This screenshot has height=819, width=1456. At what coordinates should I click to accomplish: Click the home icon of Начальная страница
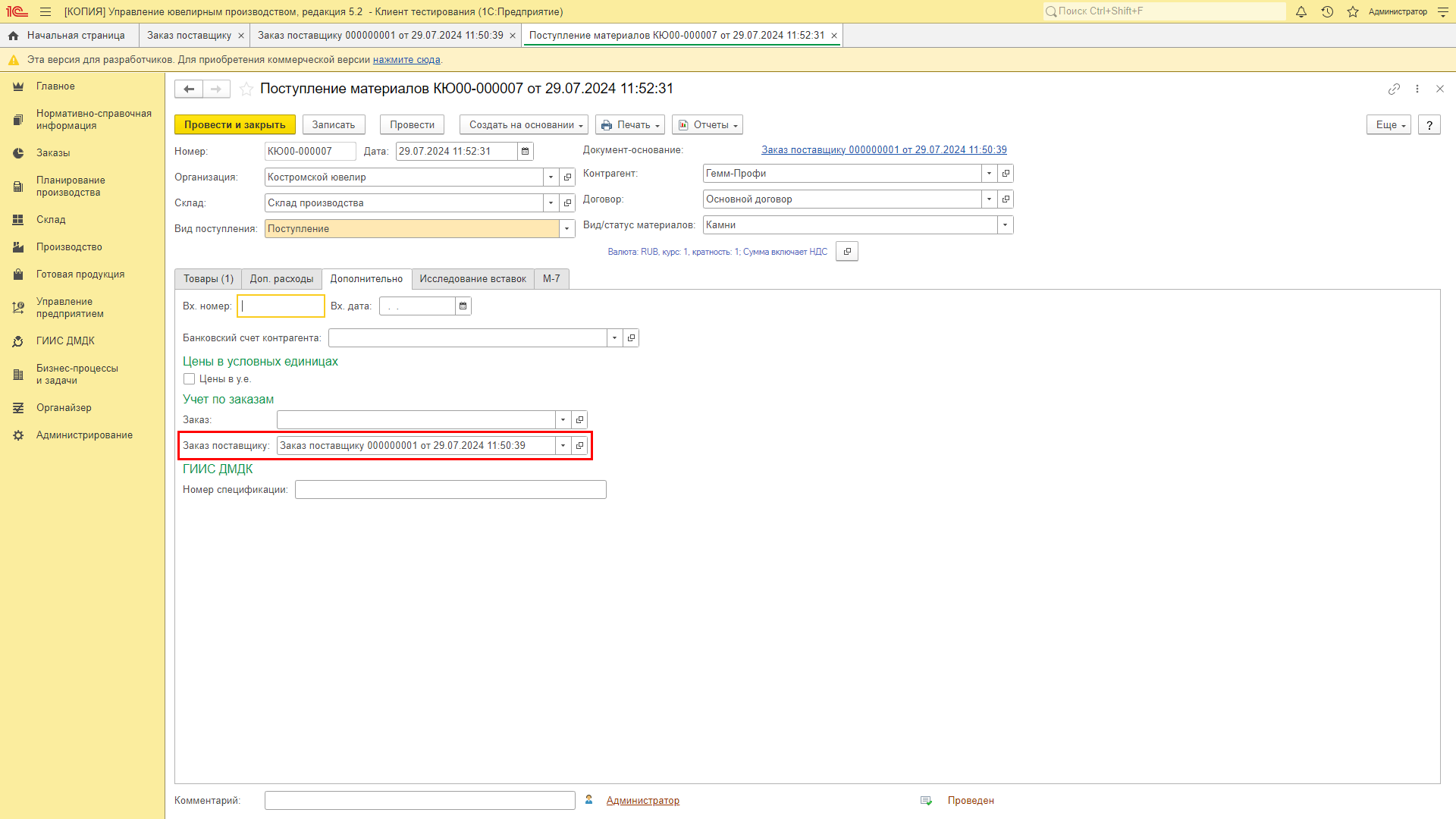coord(13,36)
